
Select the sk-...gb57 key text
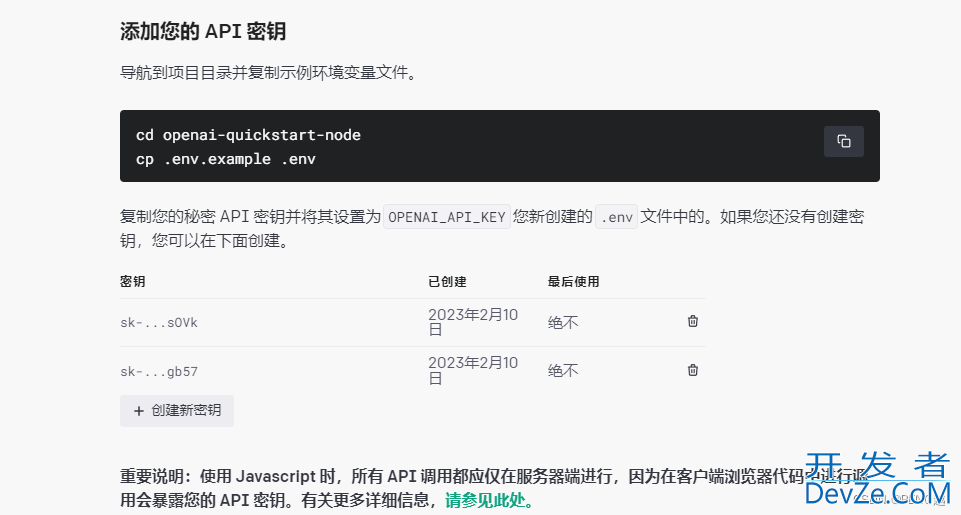point(159,371)
